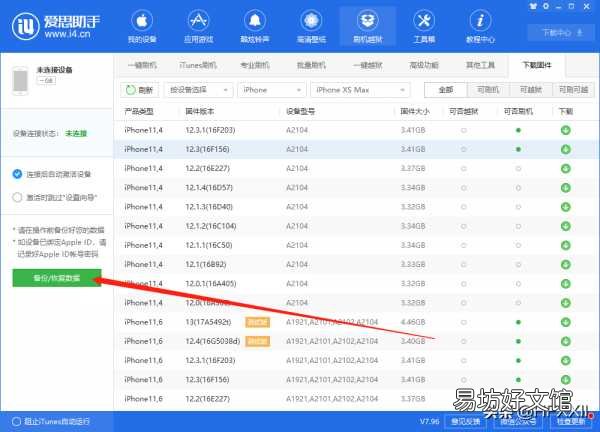Click the www.i4.cn link text
Screen dimensions: 600x432
coord(67,34)
